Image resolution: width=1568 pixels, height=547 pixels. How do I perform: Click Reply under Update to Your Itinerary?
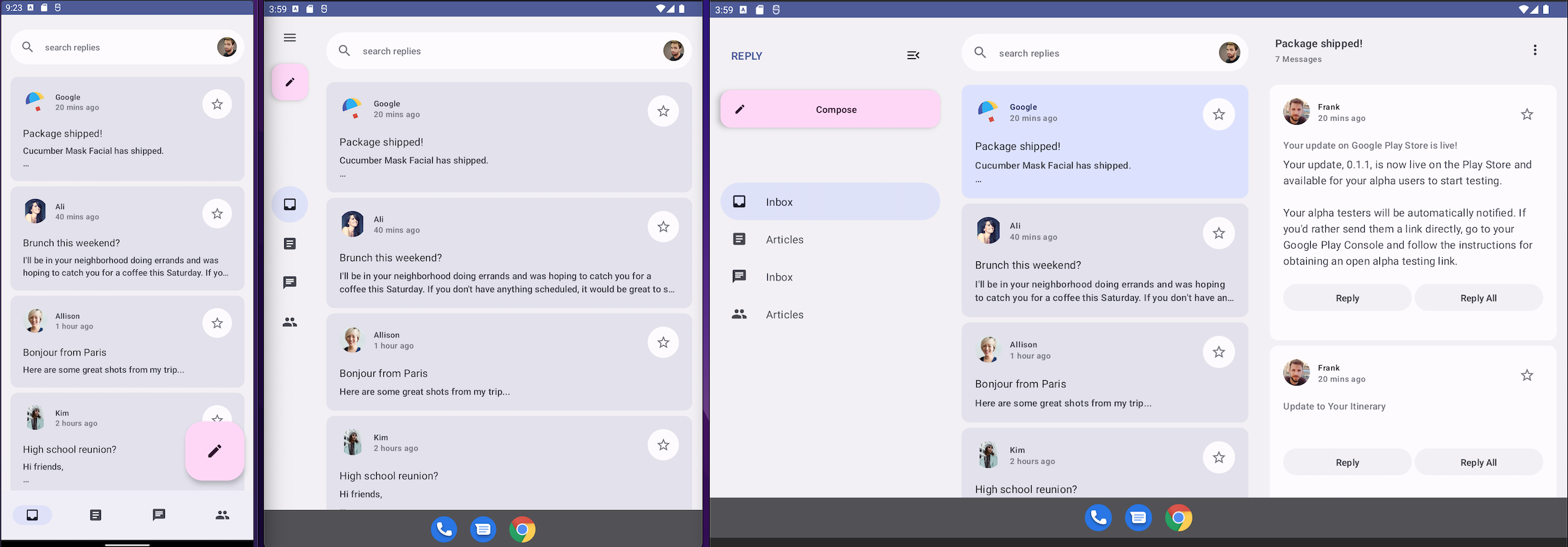pyautogui.click(x=1347, y=463)
